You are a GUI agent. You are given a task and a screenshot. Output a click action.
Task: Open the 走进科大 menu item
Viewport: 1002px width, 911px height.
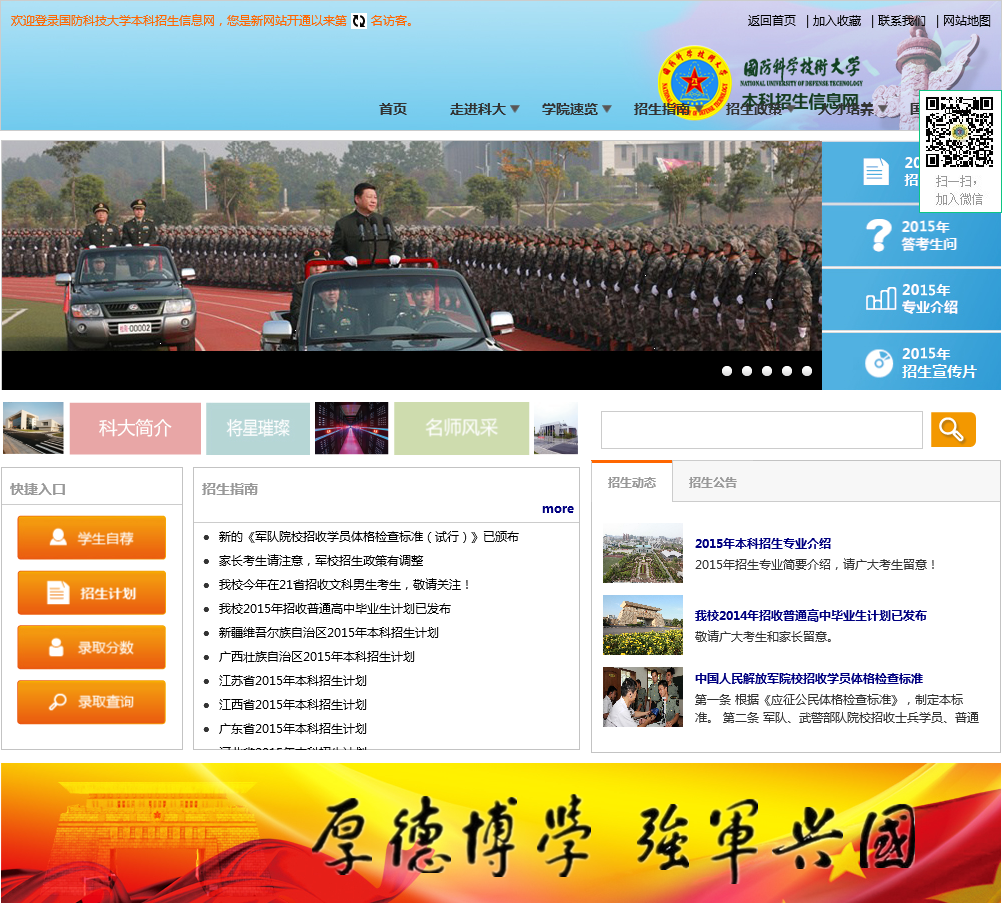tap(478, 109)
